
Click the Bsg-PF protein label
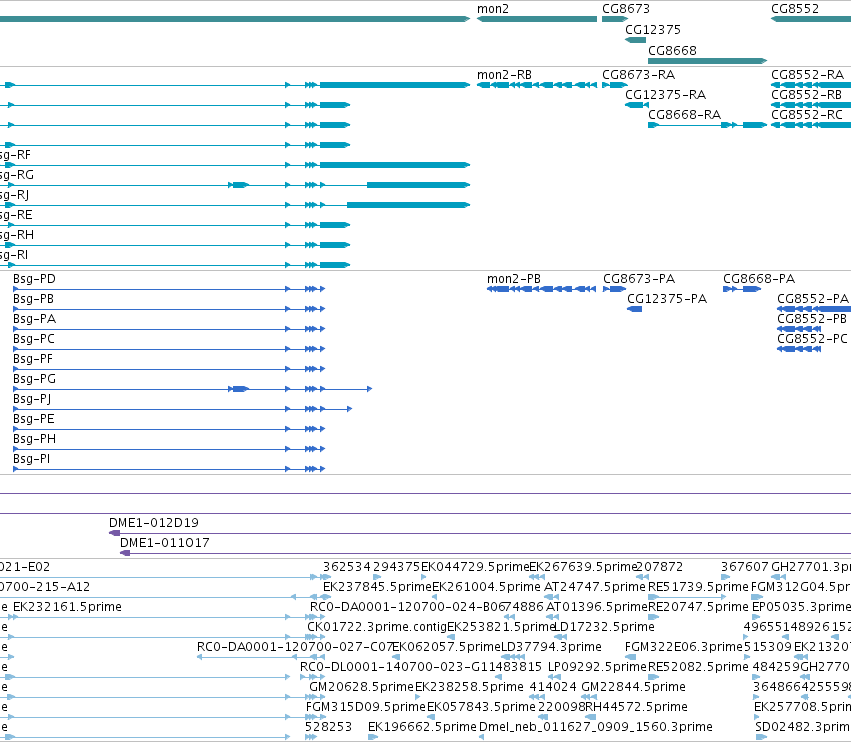[x=33, y=359]
